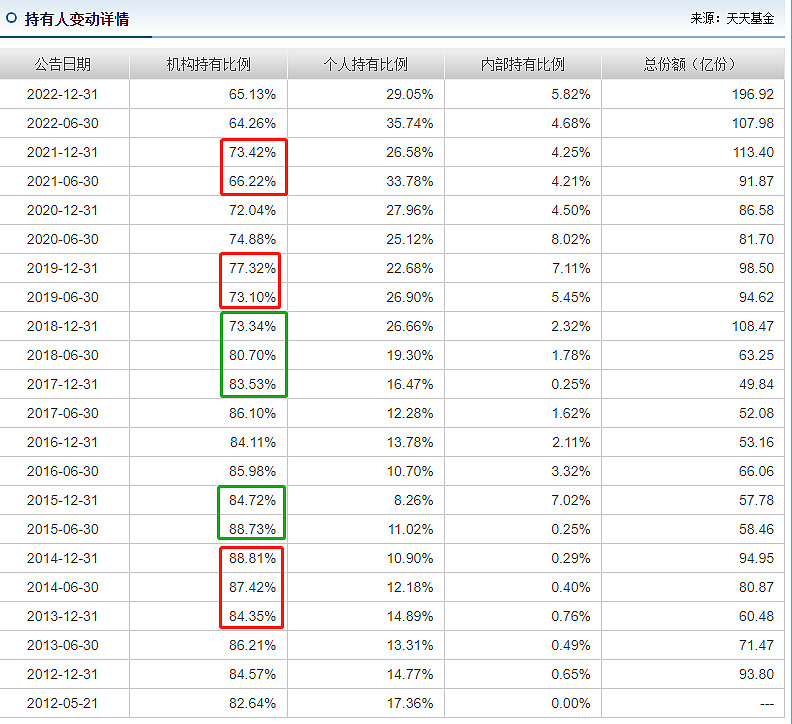792x724 pixels.
Task: Click institutional ratio 73.42%
Action: [252, 152]
